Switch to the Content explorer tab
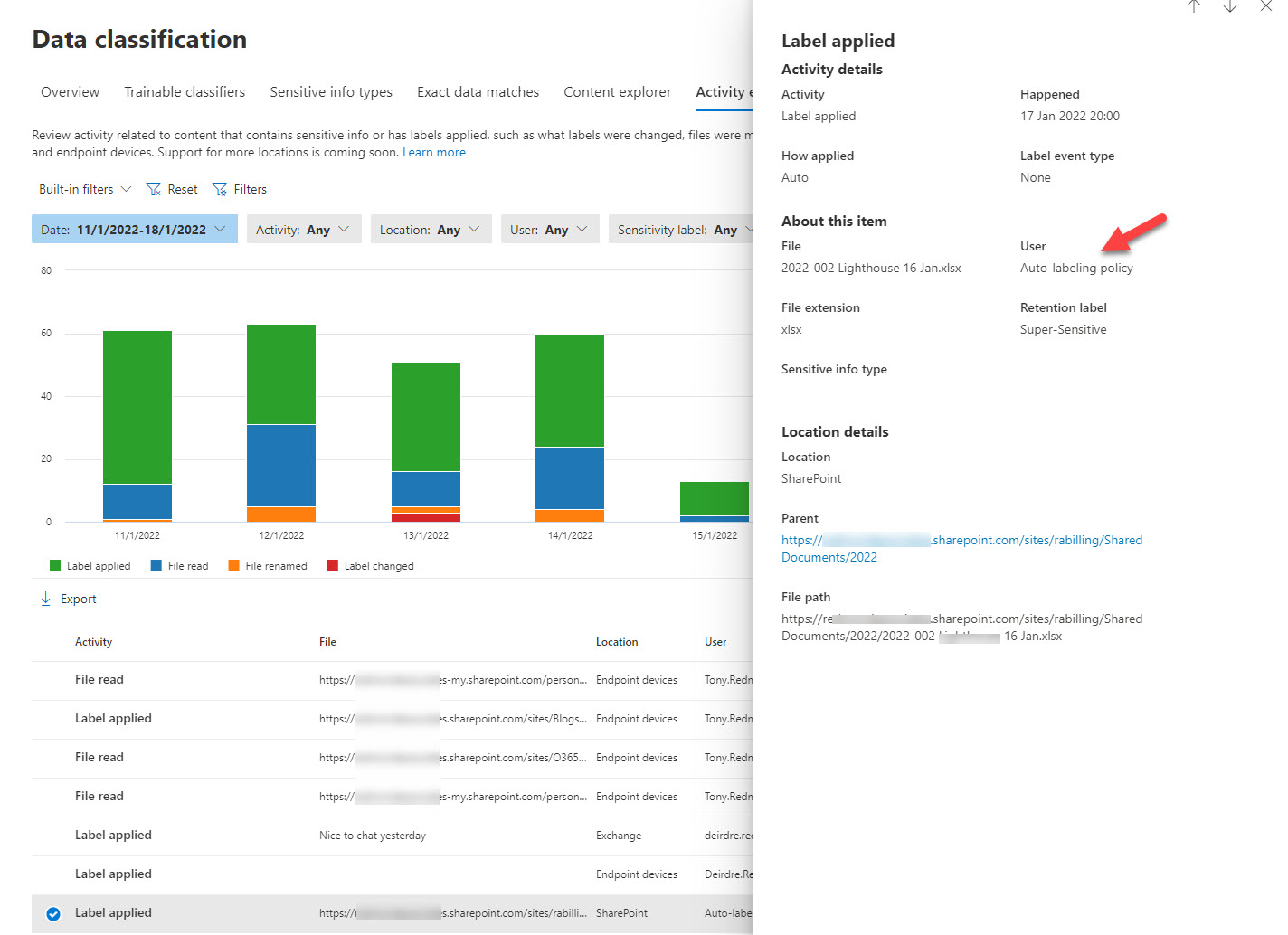 click(x=617, y=91)
